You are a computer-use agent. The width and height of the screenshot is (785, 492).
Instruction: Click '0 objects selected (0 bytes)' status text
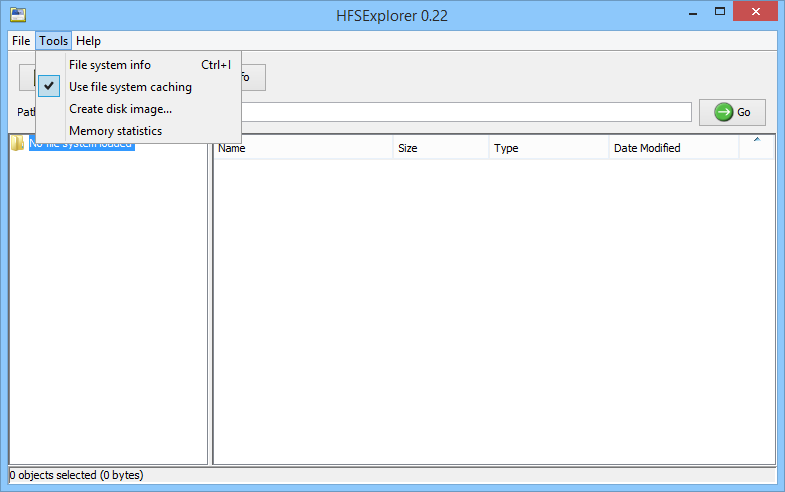(x=77, y=475)
